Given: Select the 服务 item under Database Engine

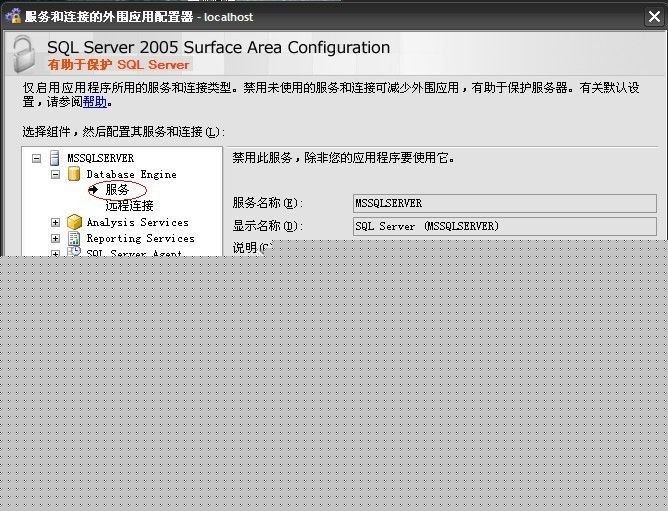Looking at the screenshot, I should click(x=117, y=190).
